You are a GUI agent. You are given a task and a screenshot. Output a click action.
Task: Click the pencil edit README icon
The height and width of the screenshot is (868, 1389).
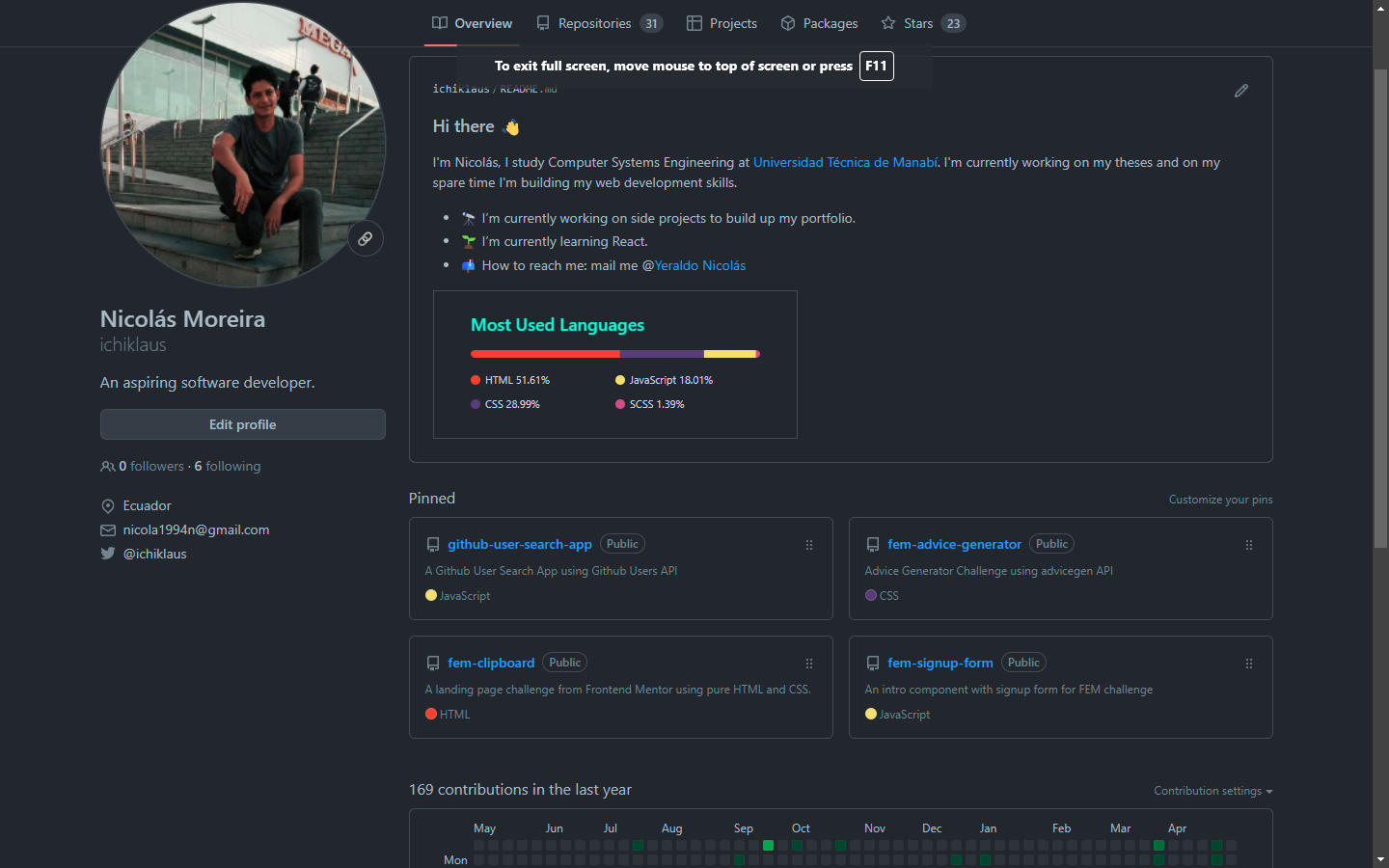1240,91
